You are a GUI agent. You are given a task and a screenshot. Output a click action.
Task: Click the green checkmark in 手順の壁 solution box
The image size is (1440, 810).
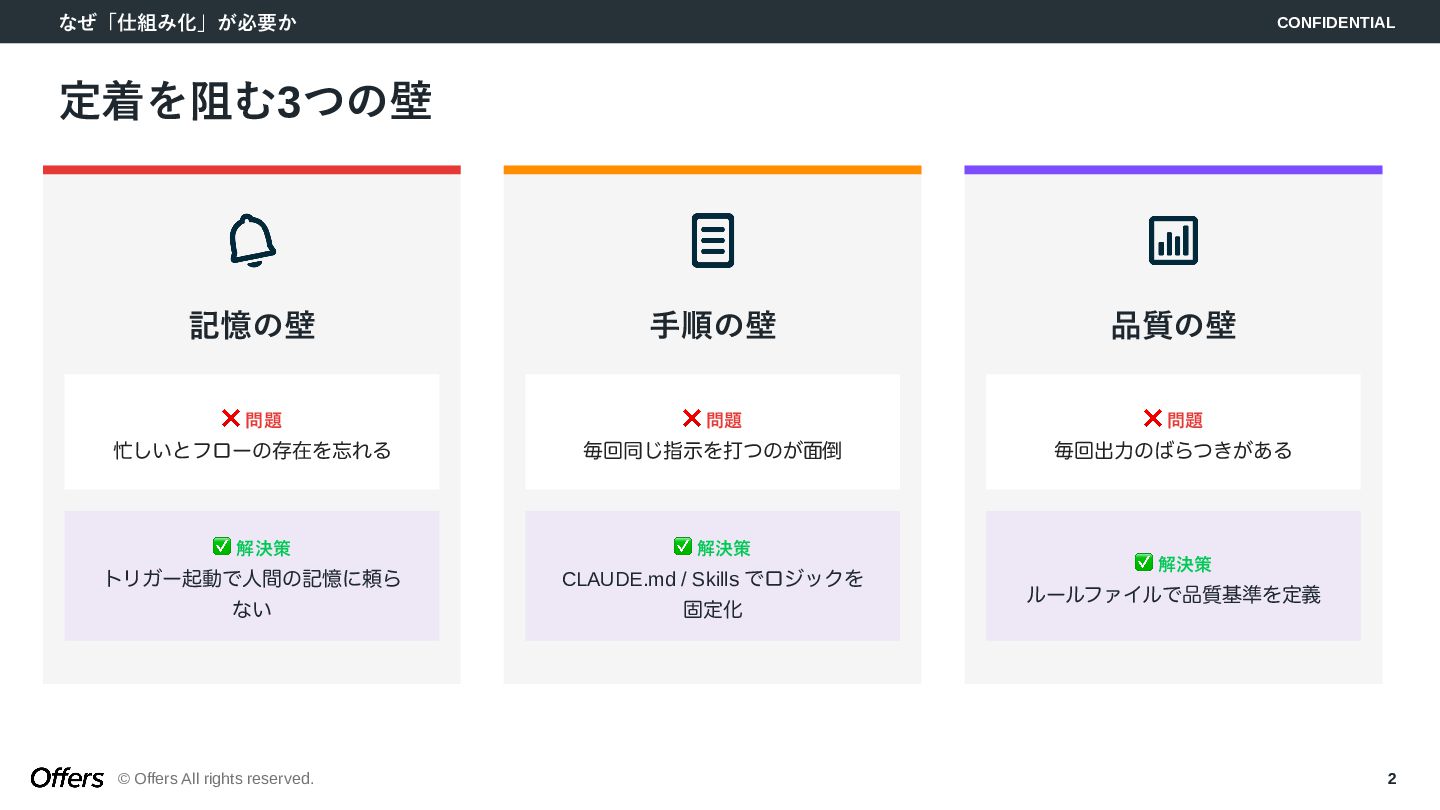tap(683, 547)
